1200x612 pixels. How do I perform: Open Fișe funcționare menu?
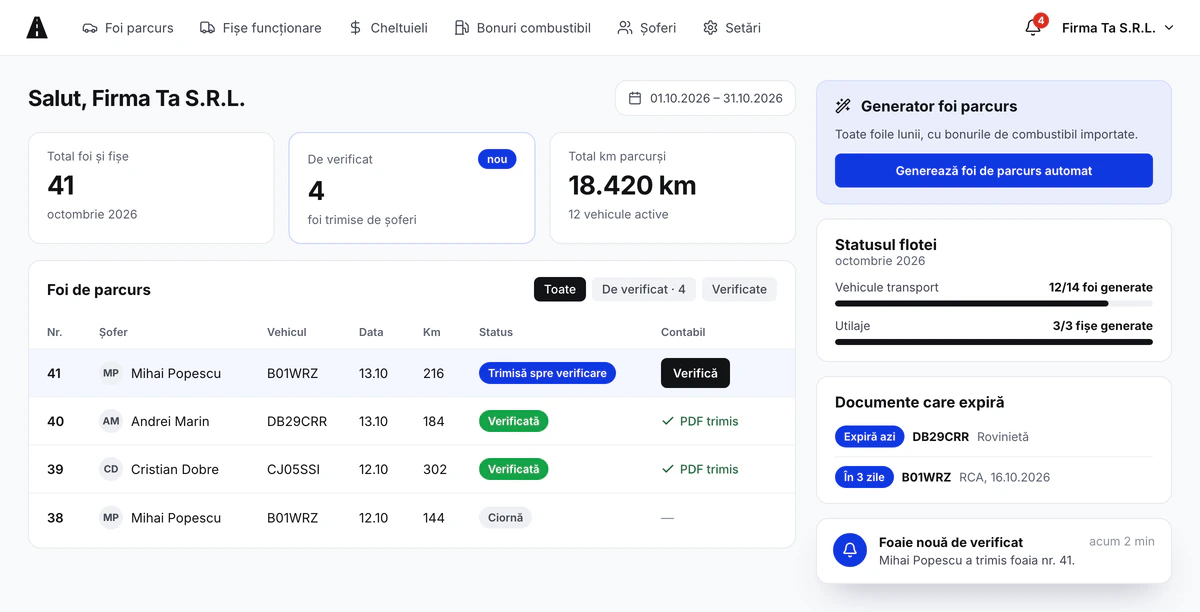pyautogui.click(x=261, y=28)
